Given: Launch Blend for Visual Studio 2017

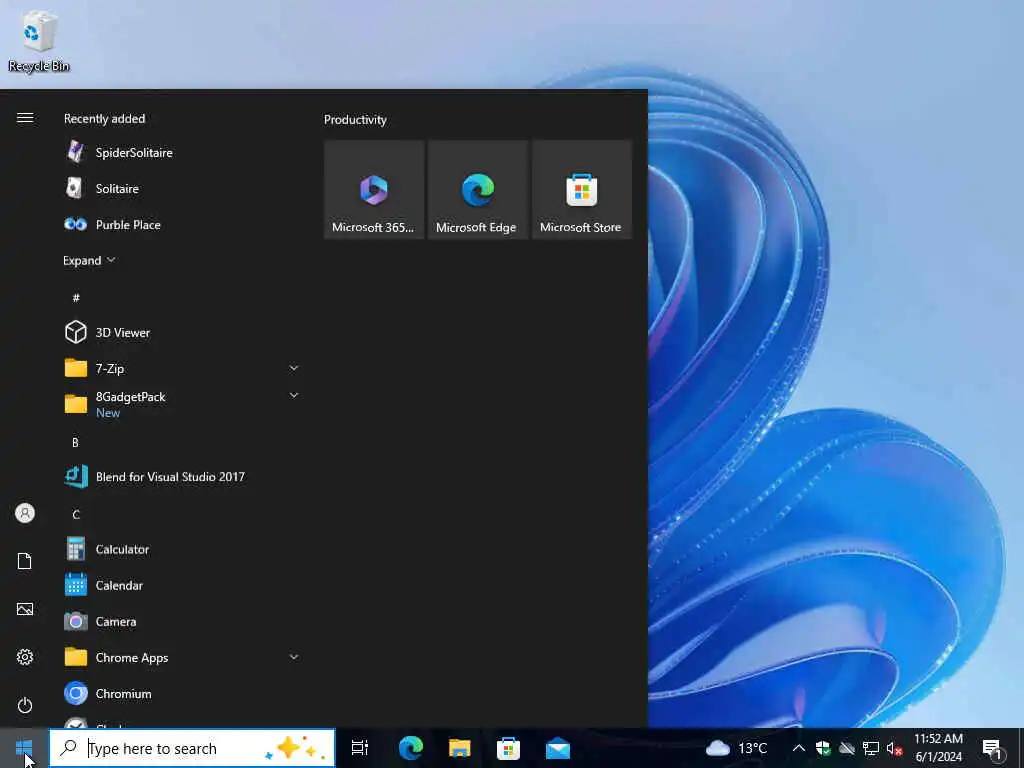Looking at the screenshot, I should pyautogui.click(x=183, y=477).
